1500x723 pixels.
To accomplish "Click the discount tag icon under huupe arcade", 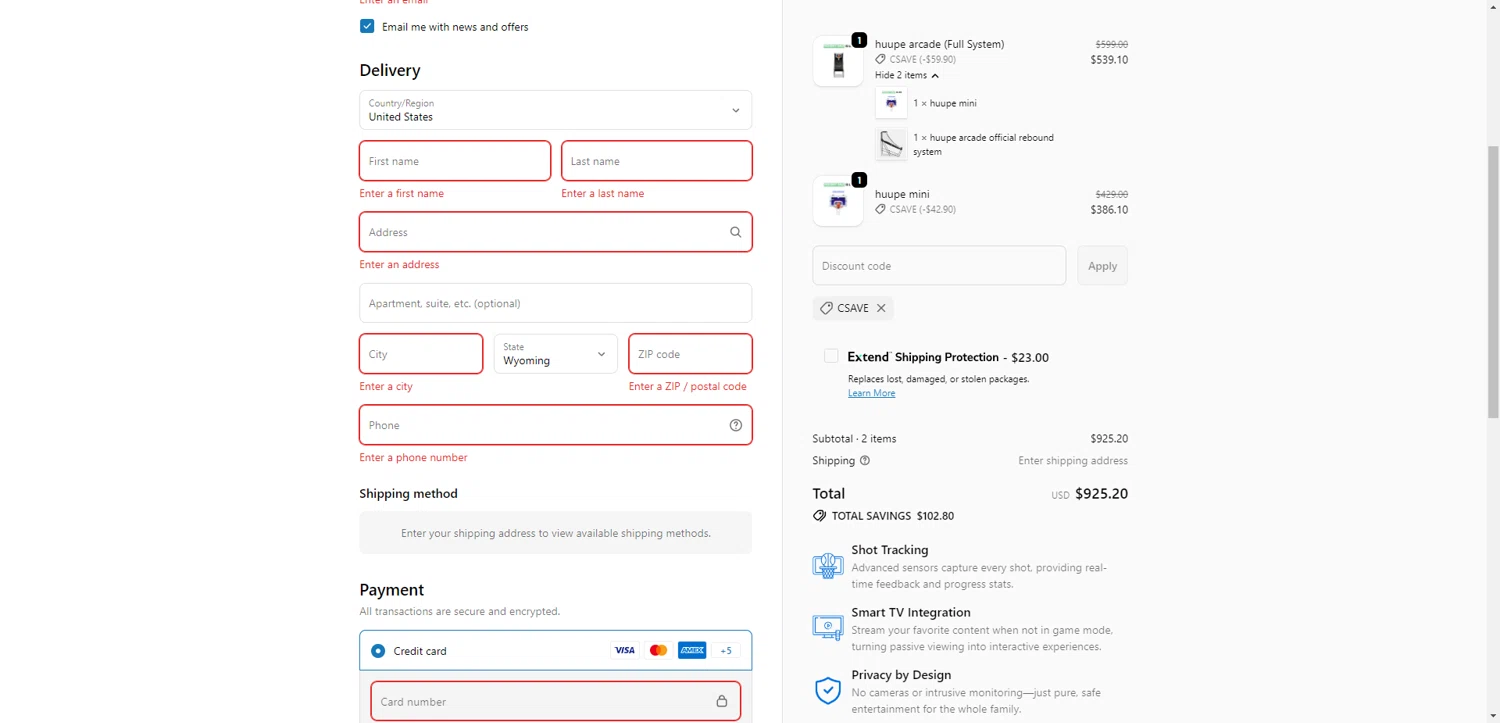I will tap(880, 59).
